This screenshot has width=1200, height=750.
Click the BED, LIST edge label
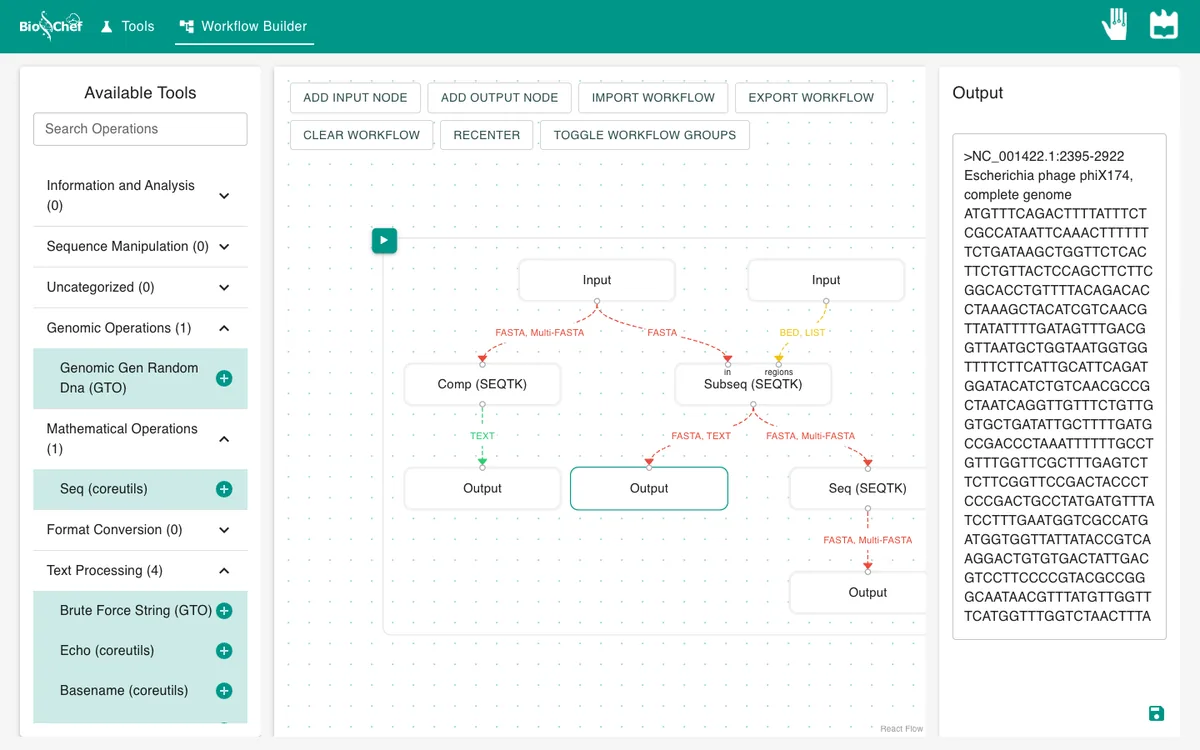click(x=802, y=332)
